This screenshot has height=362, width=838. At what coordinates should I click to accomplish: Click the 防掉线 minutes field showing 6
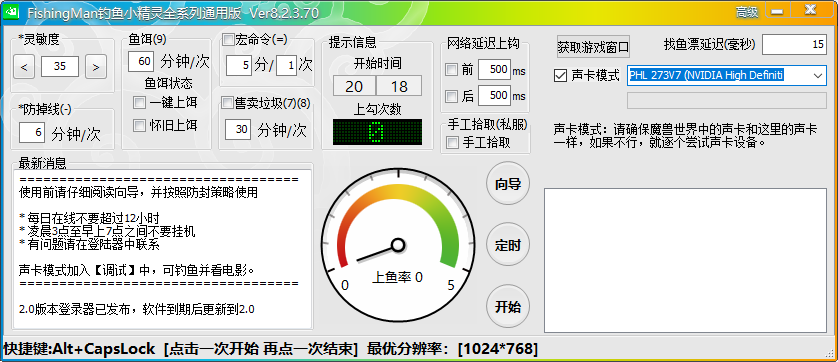tap(32, 132)
